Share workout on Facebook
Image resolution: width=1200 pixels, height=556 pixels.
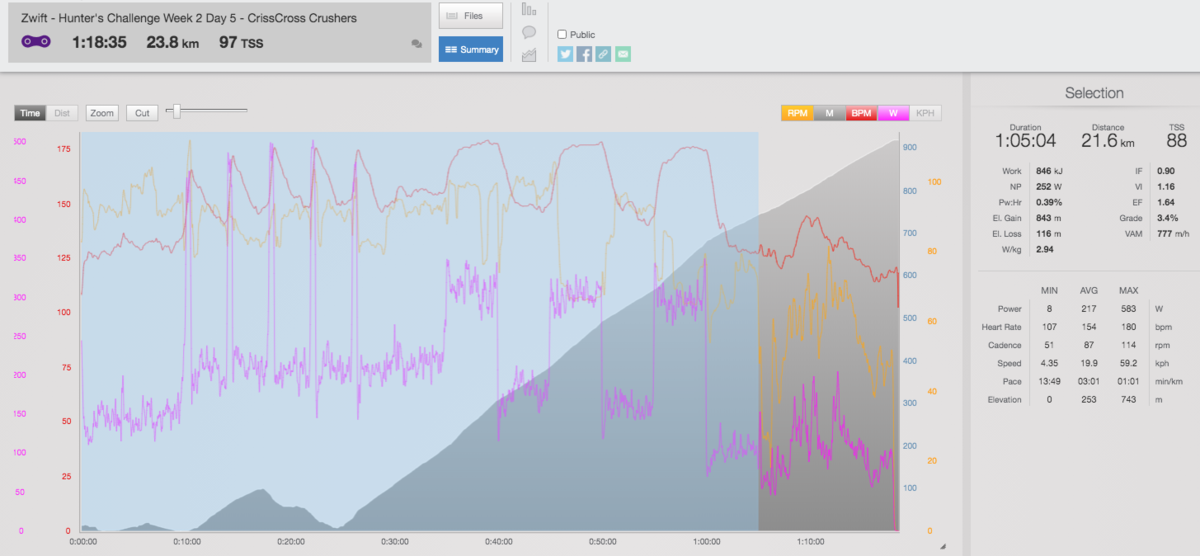click(x=584, y=54)
